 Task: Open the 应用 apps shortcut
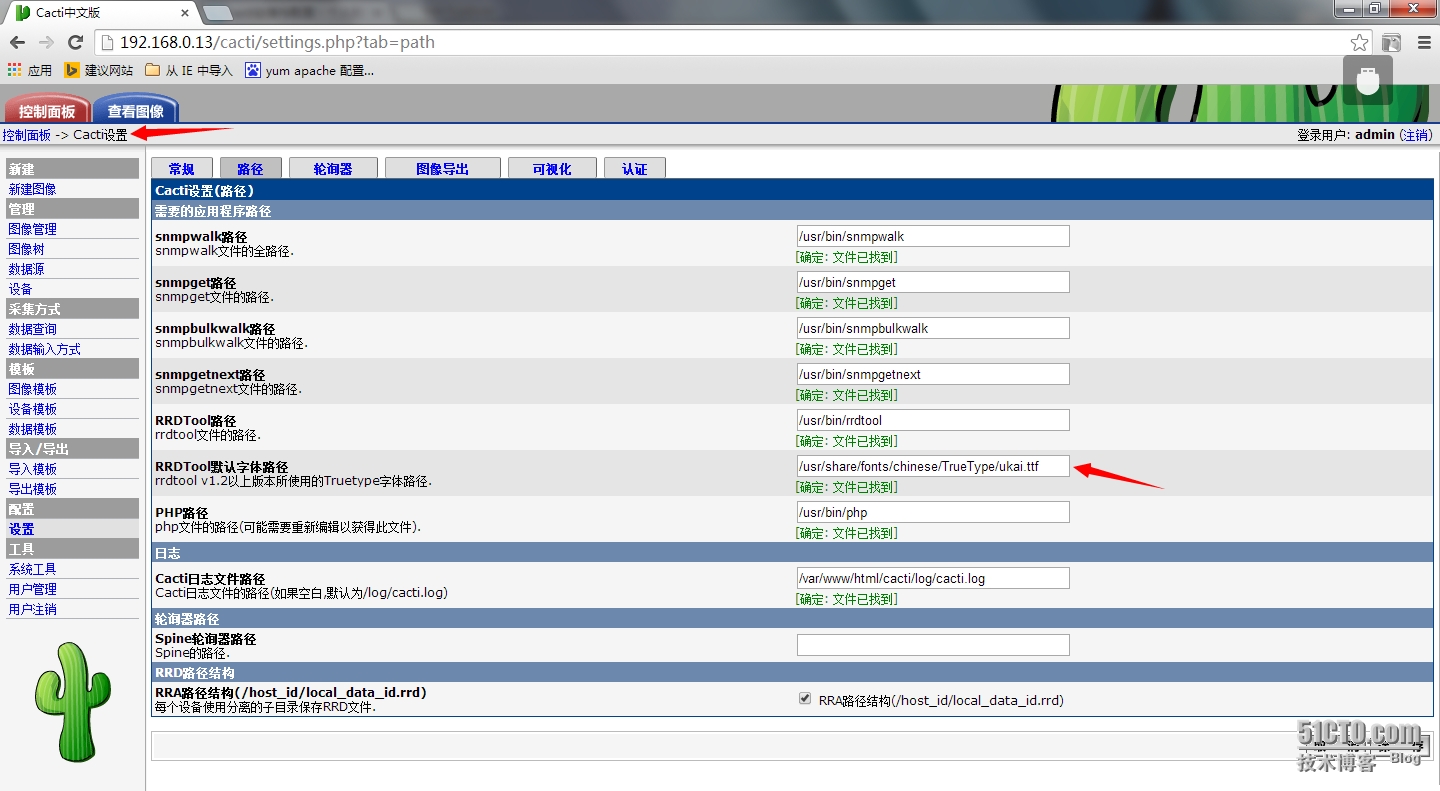coord(30,70)
